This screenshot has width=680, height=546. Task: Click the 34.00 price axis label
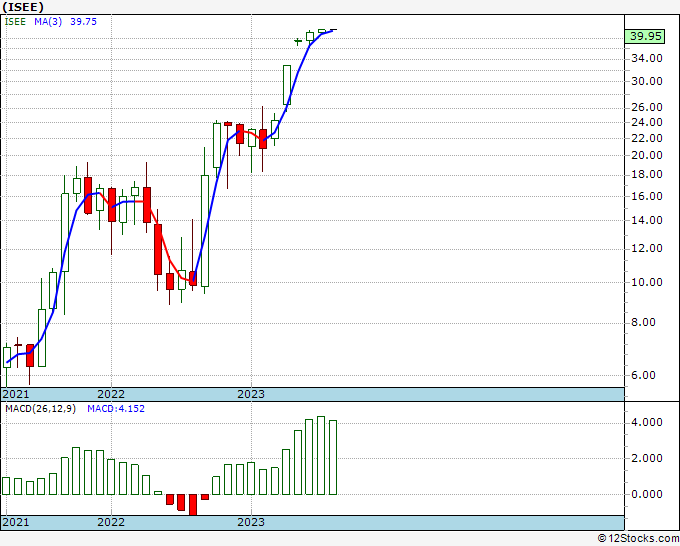point(647,58)
